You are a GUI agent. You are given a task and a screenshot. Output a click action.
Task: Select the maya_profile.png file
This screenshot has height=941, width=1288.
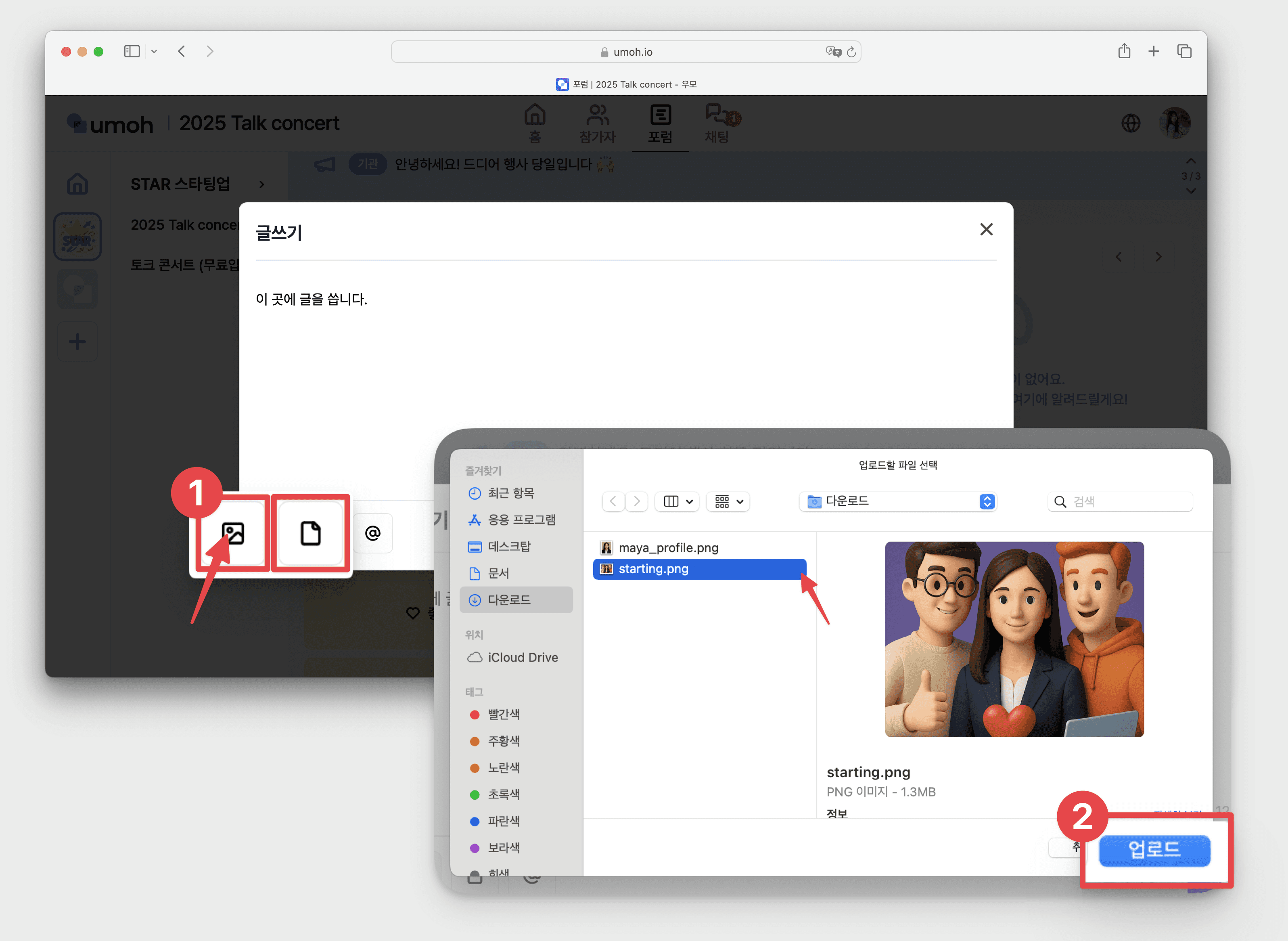point(668,547)
